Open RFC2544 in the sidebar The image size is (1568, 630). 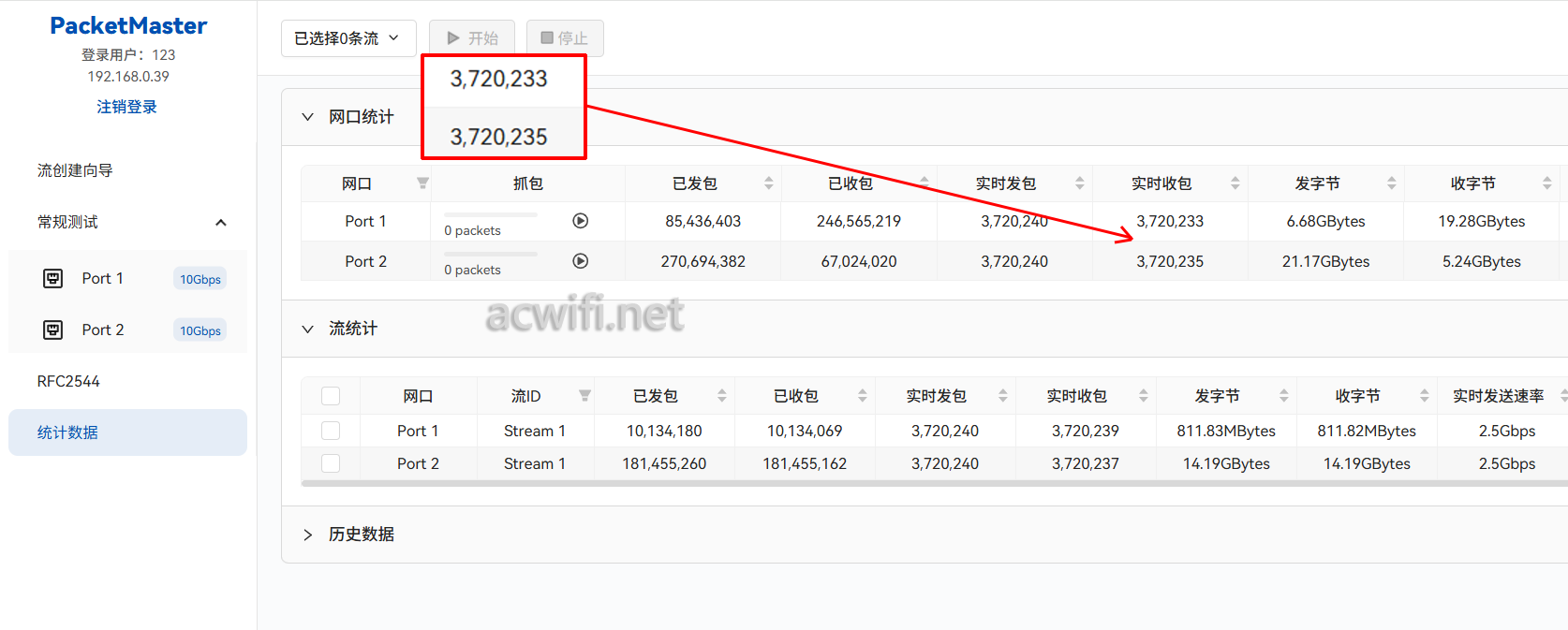coord(68,381)
